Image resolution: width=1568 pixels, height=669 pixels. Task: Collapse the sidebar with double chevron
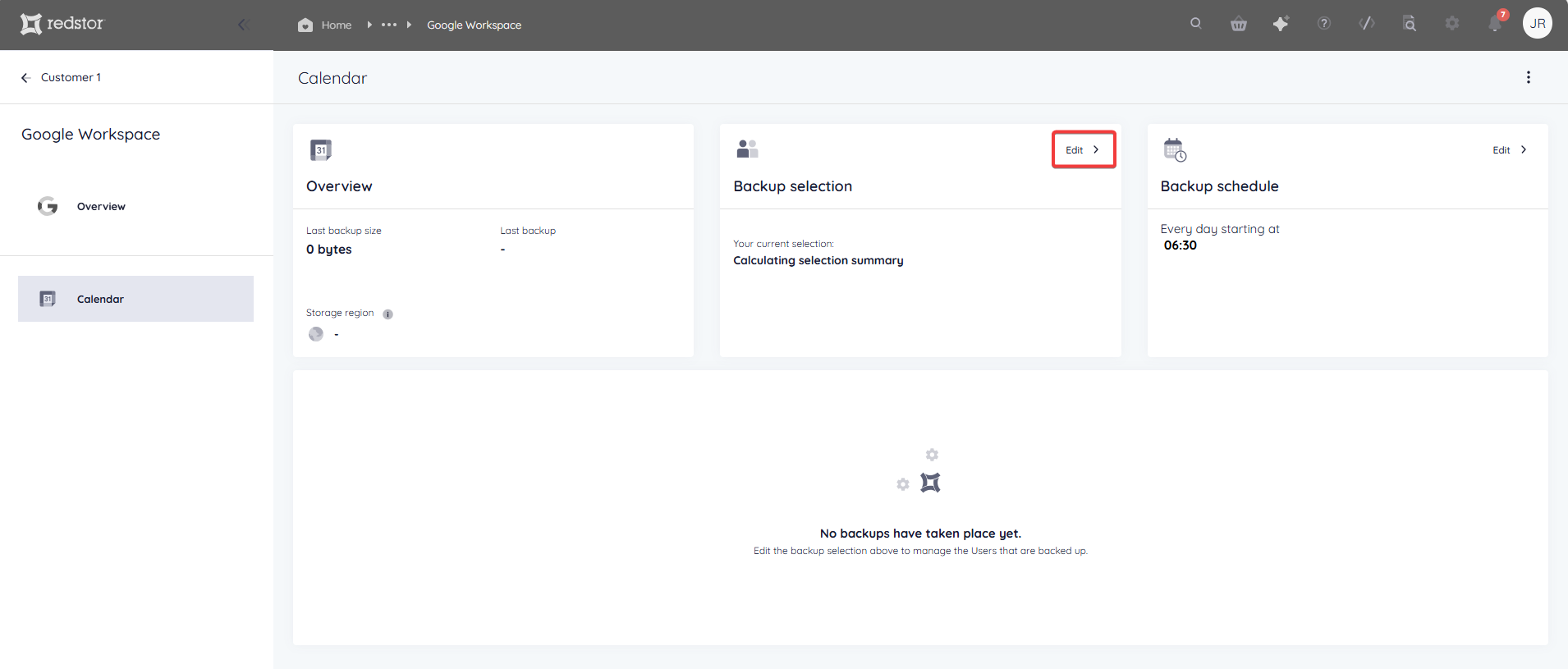(x=243, y=25)
